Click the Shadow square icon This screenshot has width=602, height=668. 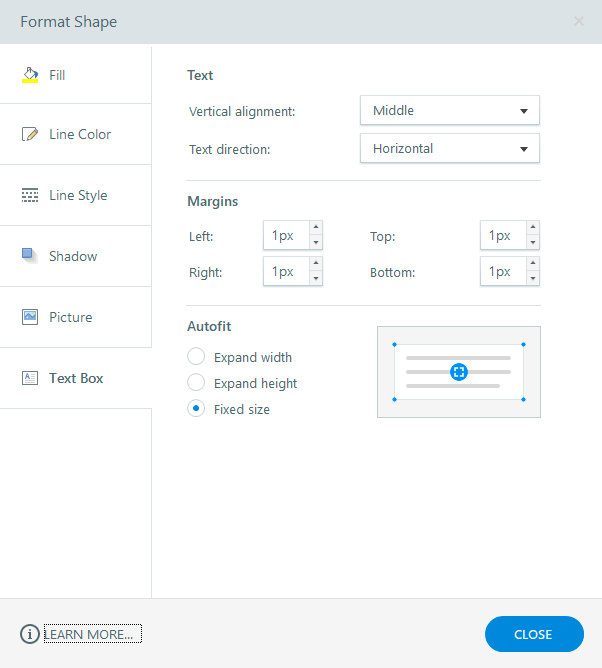click(30, 256)
